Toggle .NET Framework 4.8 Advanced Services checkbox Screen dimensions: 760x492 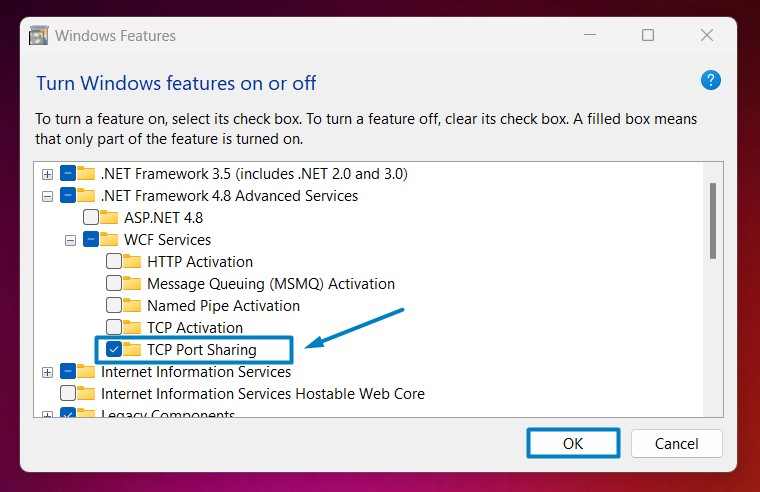[x=68, y=195]
